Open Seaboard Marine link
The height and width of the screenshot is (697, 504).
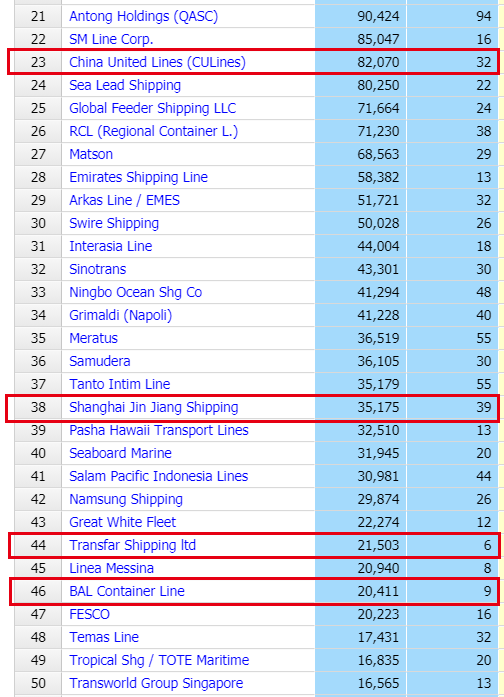(x=120, y=453)
